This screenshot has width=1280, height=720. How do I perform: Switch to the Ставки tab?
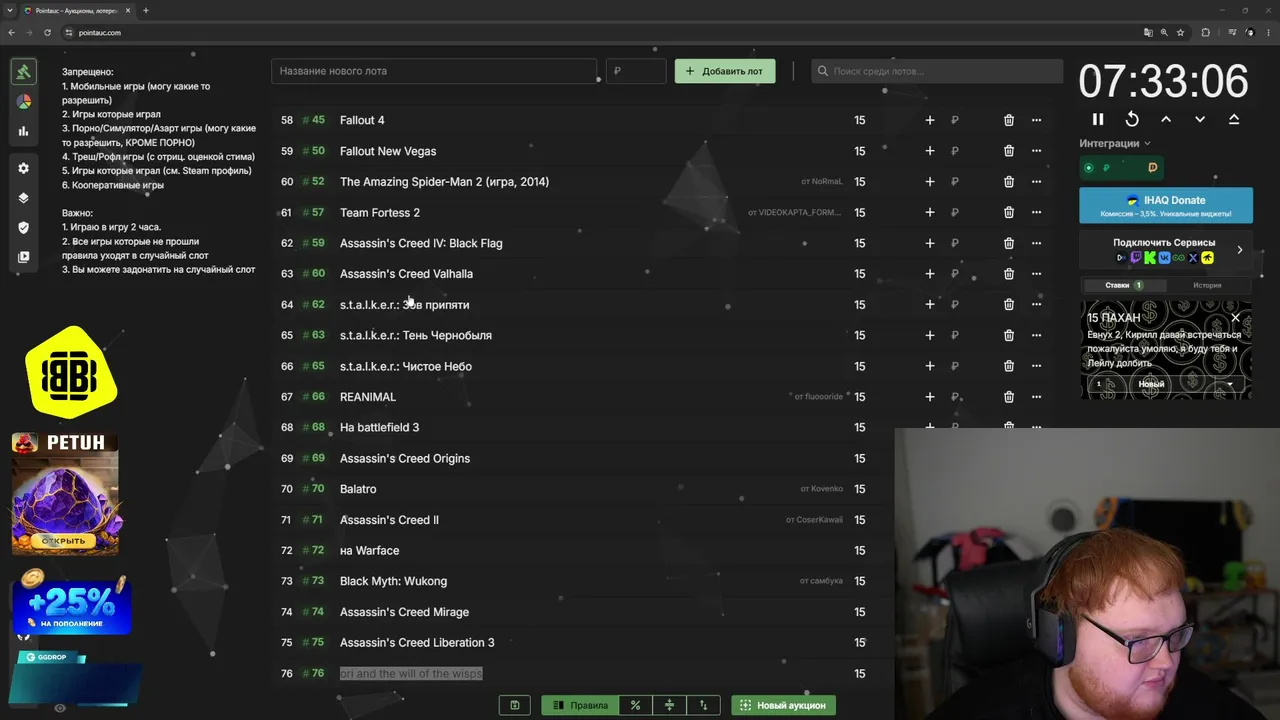click(1123, 285)
